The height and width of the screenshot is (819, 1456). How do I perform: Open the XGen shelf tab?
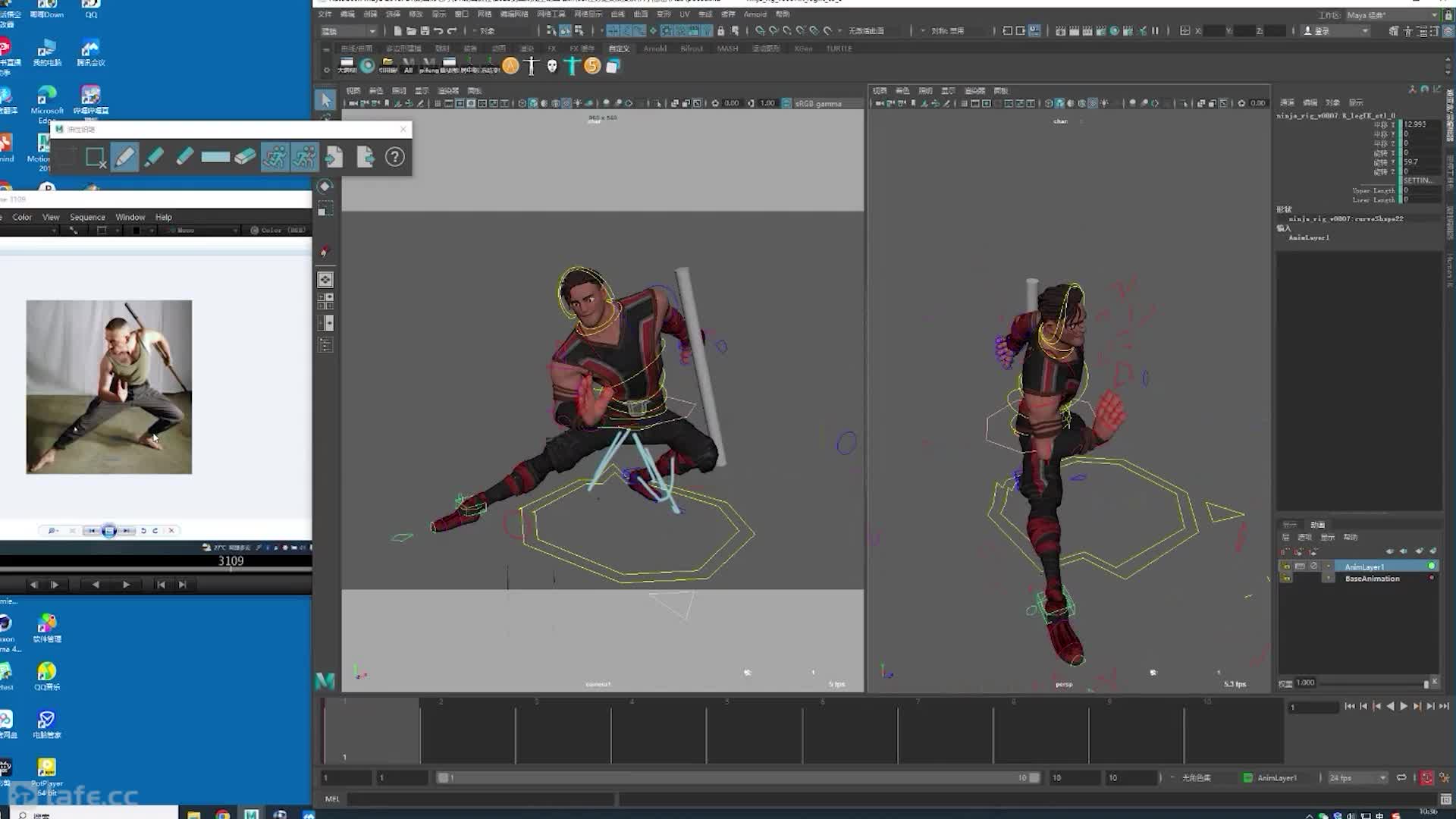point(803,49)
